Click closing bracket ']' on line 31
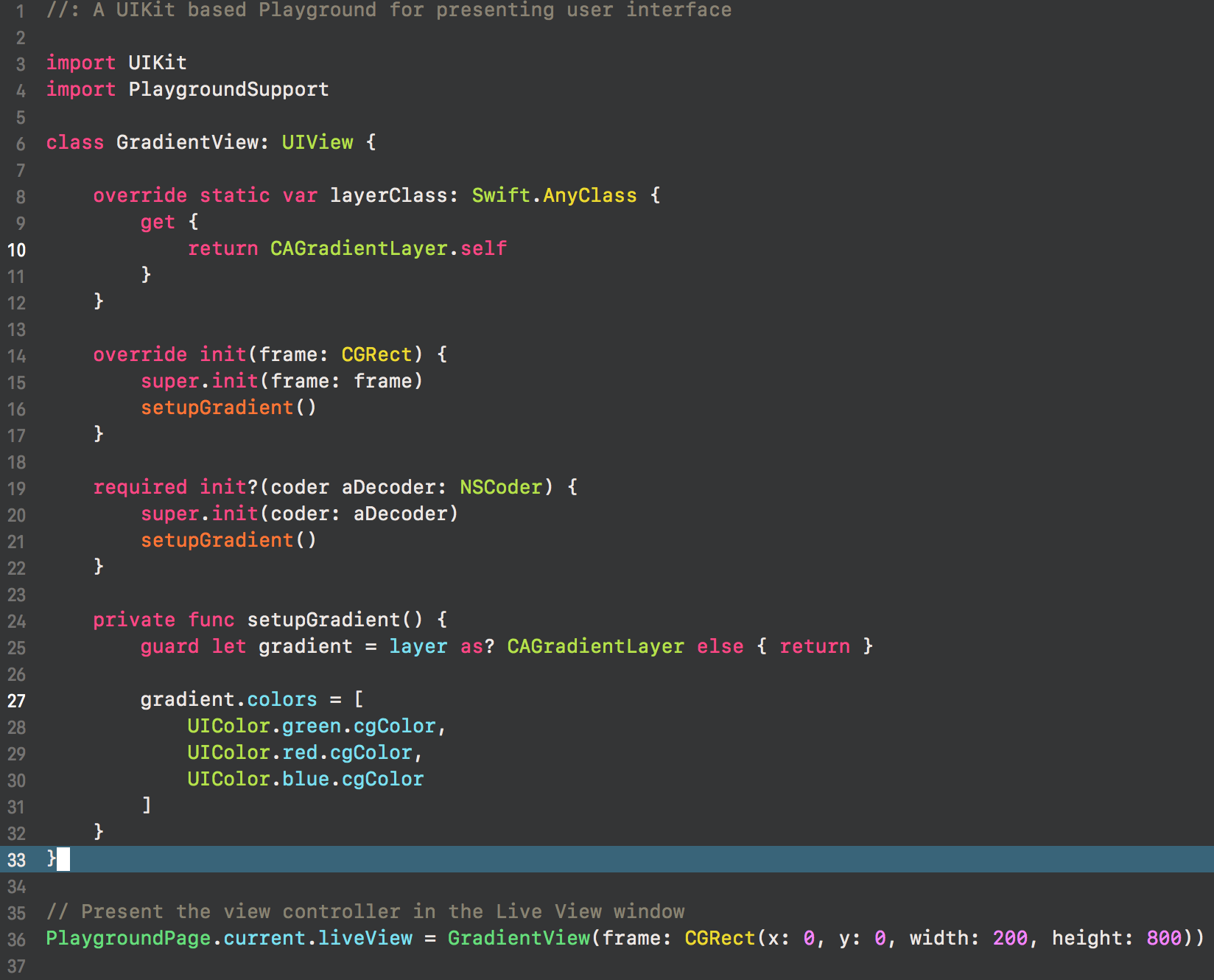Image resolution: width=1214 pixels, height=980 pixels. [x=147, y=805]
